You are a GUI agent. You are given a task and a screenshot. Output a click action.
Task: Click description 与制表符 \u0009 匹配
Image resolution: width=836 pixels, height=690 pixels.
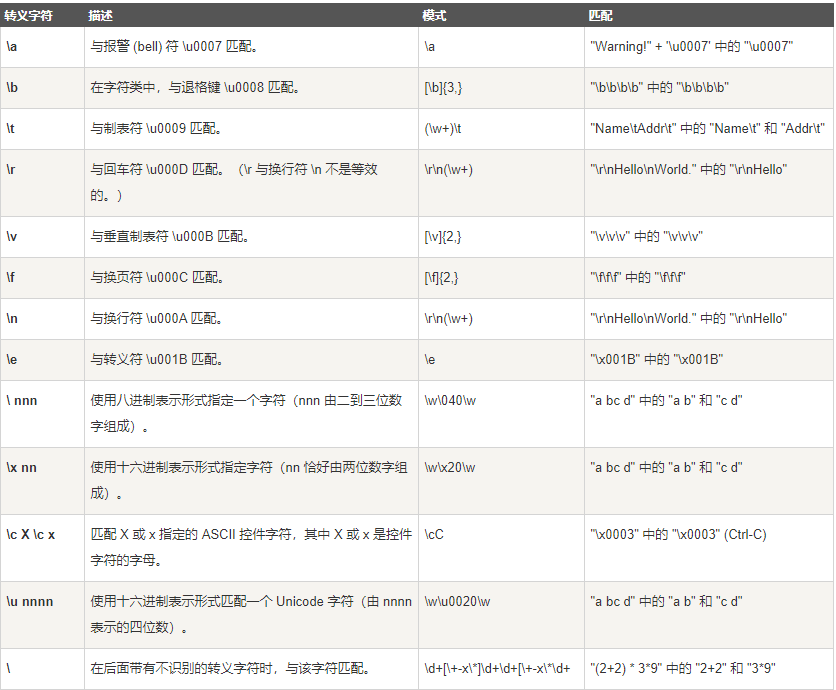(x=156, y=129)
